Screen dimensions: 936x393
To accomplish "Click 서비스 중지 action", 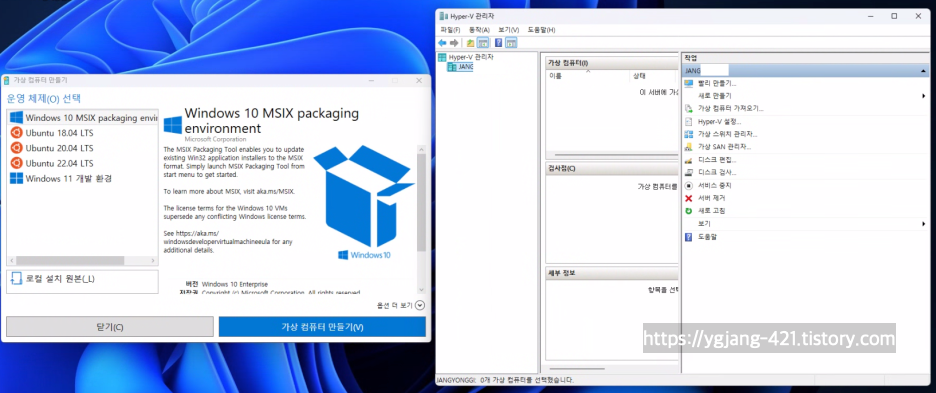I will pyautogui.click(x=715, y=185).
